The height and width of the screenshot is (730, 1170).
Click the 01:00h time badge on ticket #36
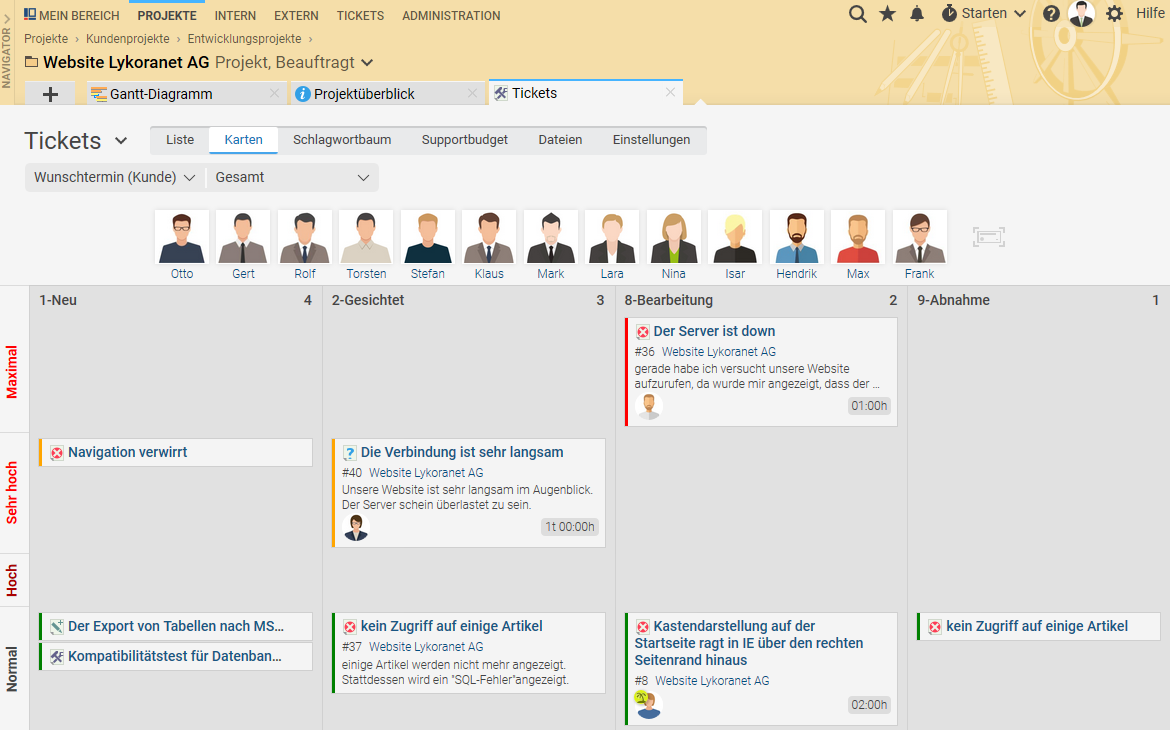(x=869, y=406)
